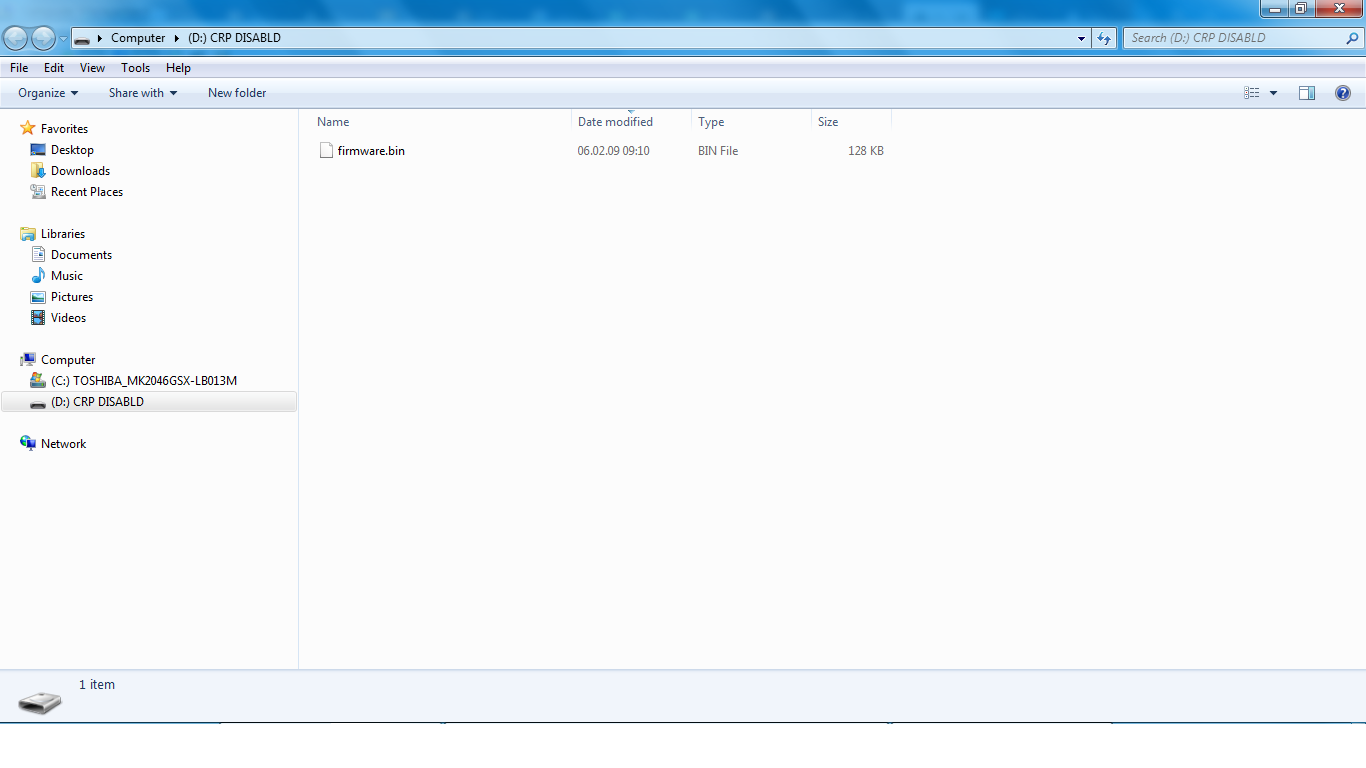Click the Documents library icon
This screenshot has height=768, width=1366.
[x=38, y=255]
